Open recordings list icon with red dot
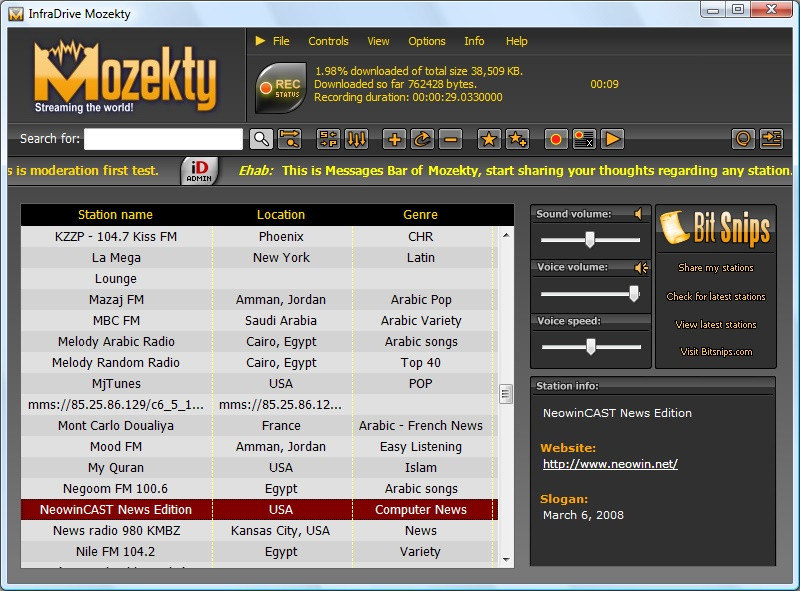The image size is (800, 591). point(584,139)
